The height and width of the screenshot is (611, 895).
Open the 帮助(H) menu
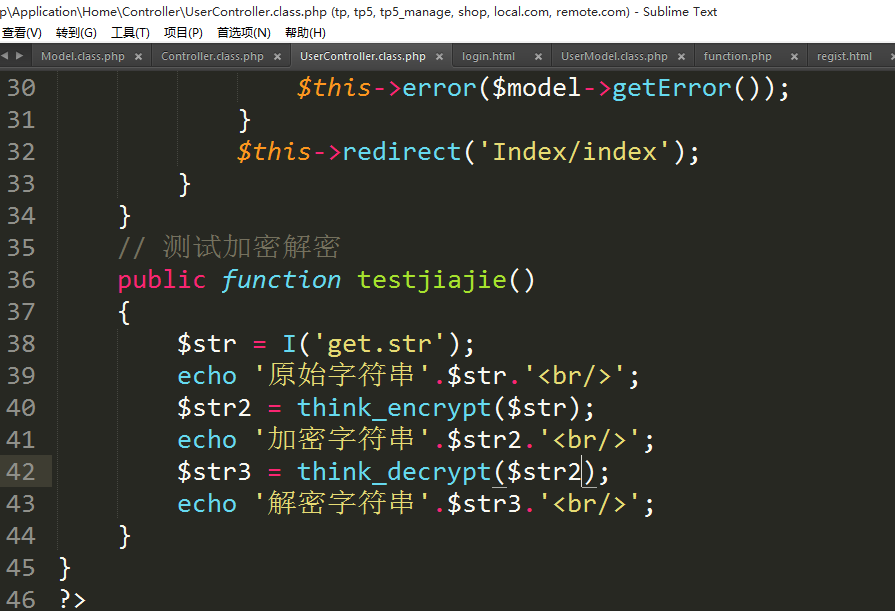pyautogui.click(x=305, y=33)
